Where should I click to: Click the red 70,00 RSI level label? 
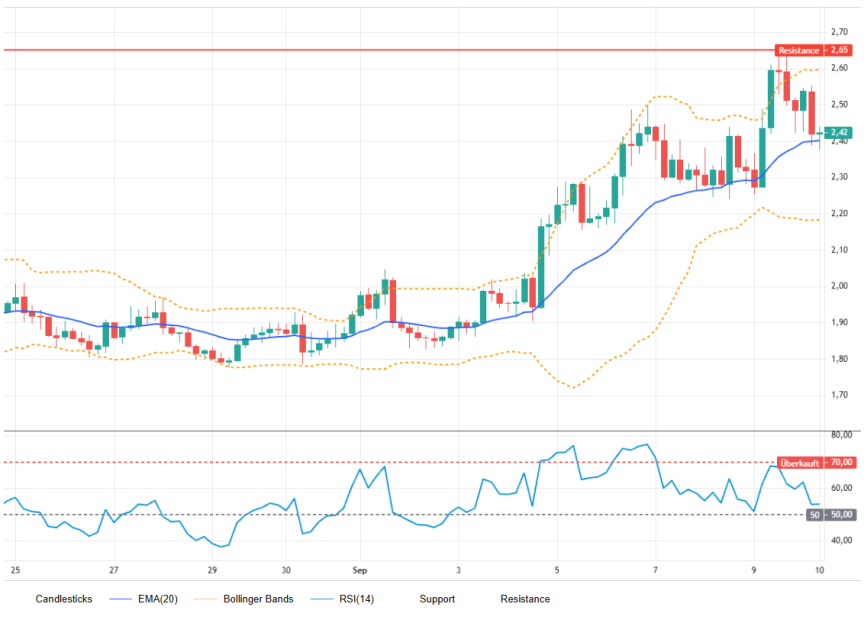click(841, 463)
